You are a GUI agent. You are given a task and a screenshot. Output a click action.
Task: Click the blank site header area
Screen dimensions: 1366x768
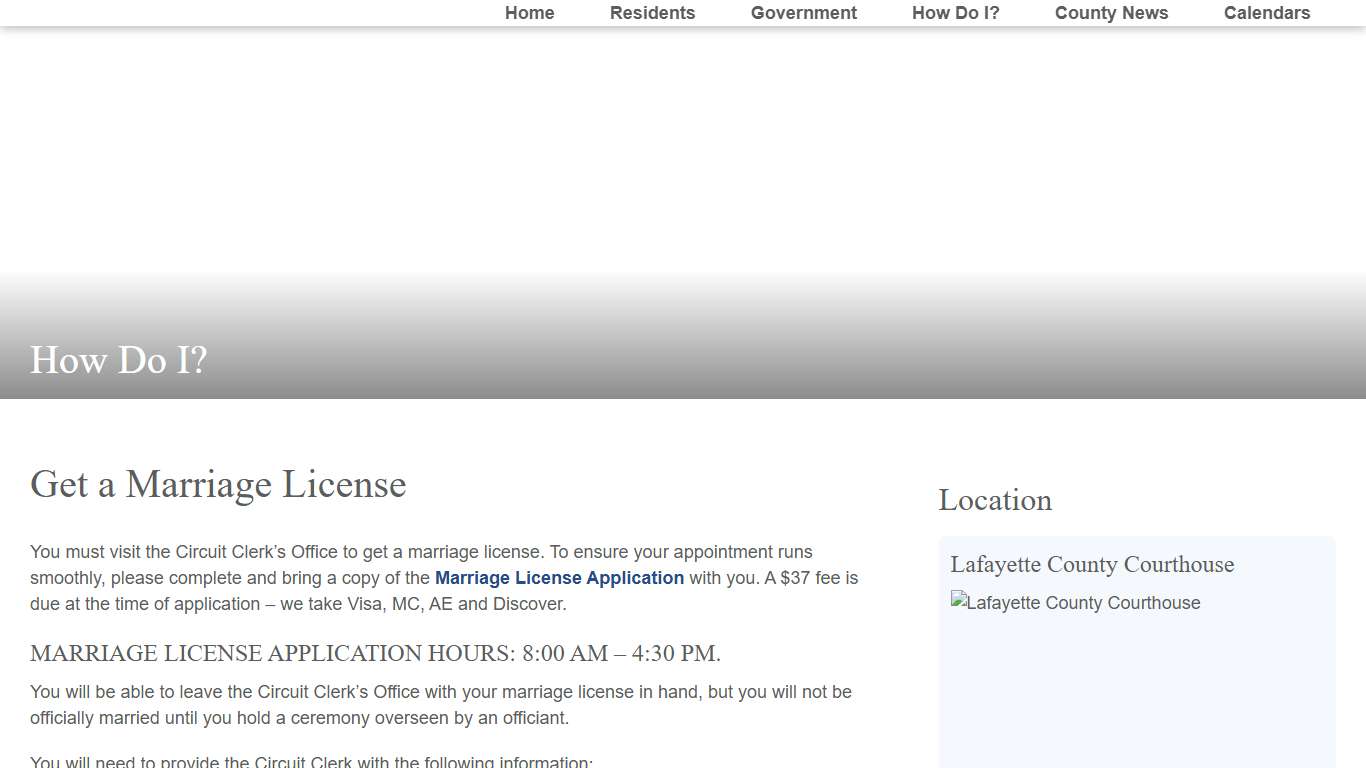pyautogui.click(x=683, y=150)
